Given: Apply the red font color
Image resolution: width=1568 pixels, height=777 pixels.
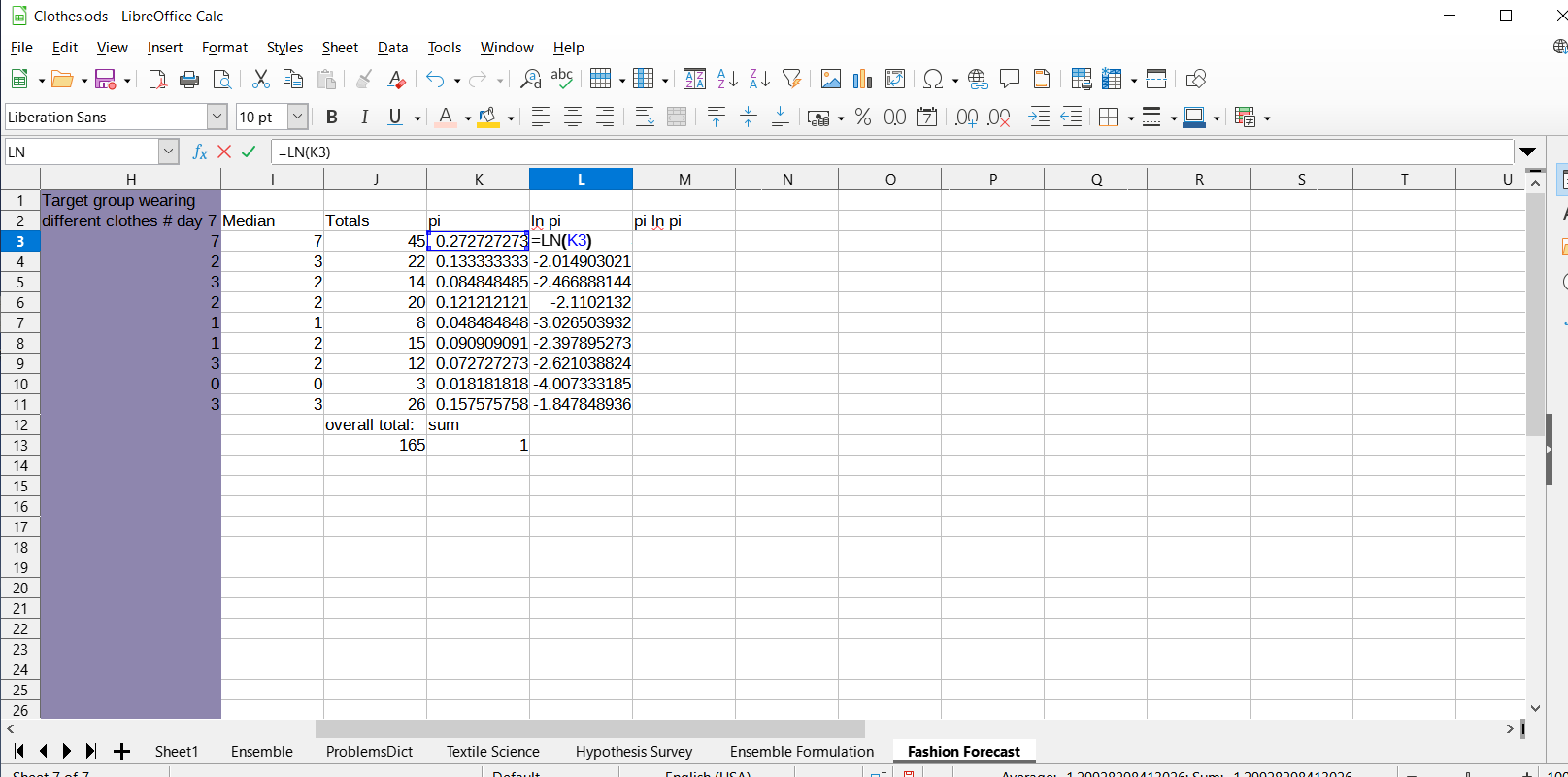Looking at the screenshot, I should click(446, 118).
